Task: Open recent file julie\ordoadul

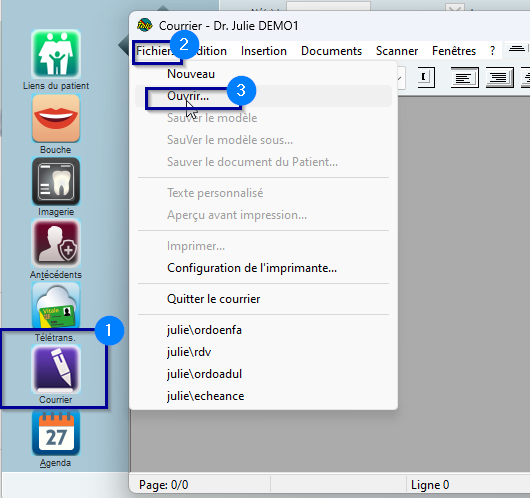Action: (x=263, y=374)
